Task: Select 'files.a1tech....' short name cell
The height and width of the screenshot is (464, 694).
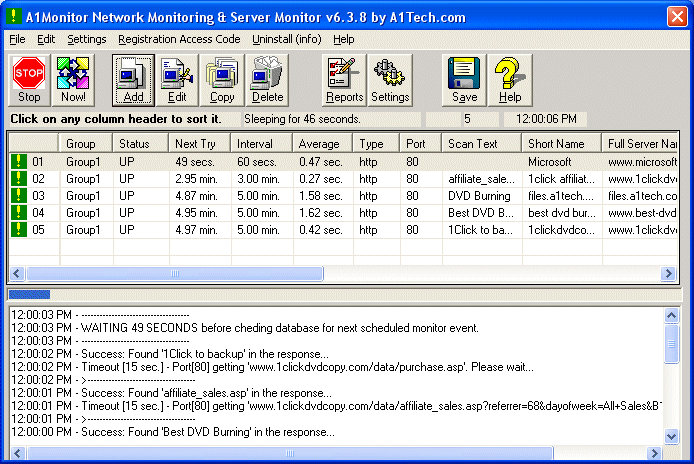Action: click(561, 196)
